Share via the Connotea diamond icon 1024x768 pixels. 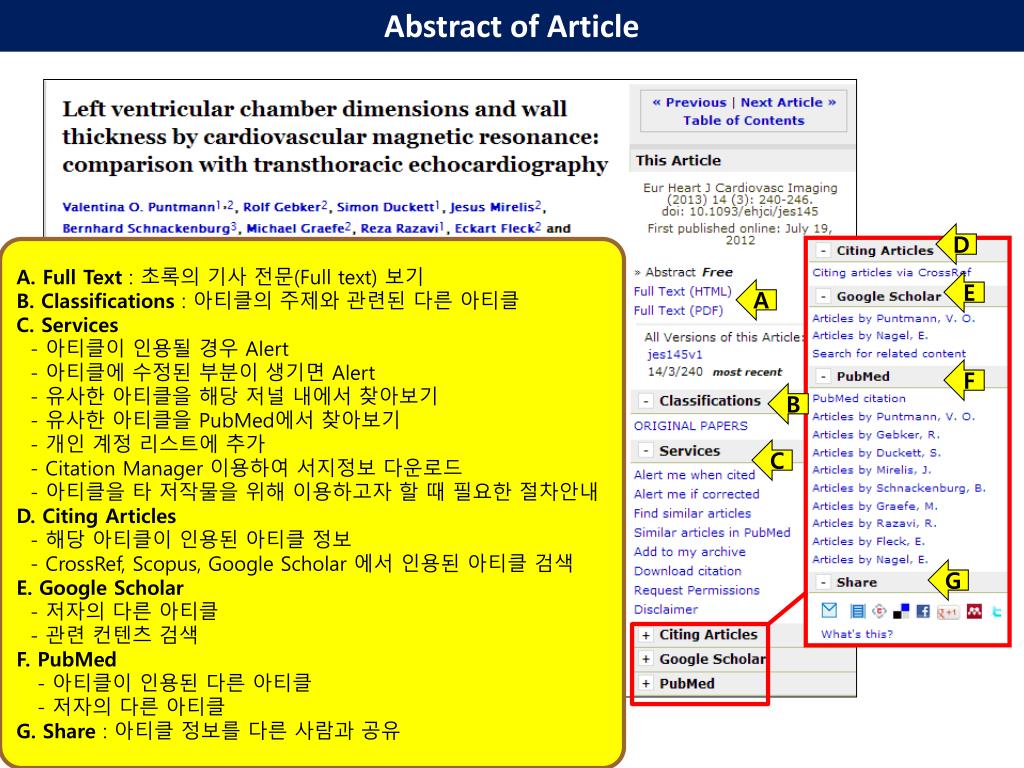(880, 611)
